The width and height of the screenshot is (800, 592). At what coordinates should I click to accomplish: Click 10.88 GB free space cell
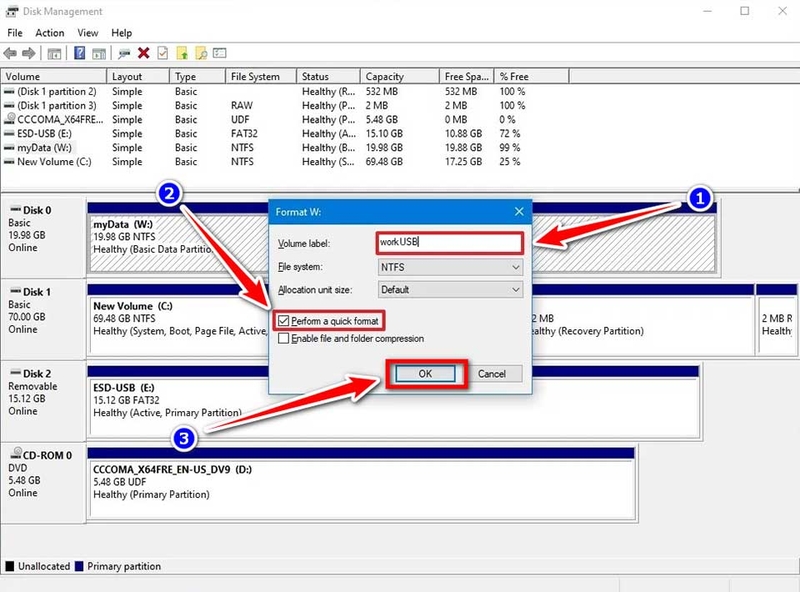pyautogui.click(x=463, y=134)
